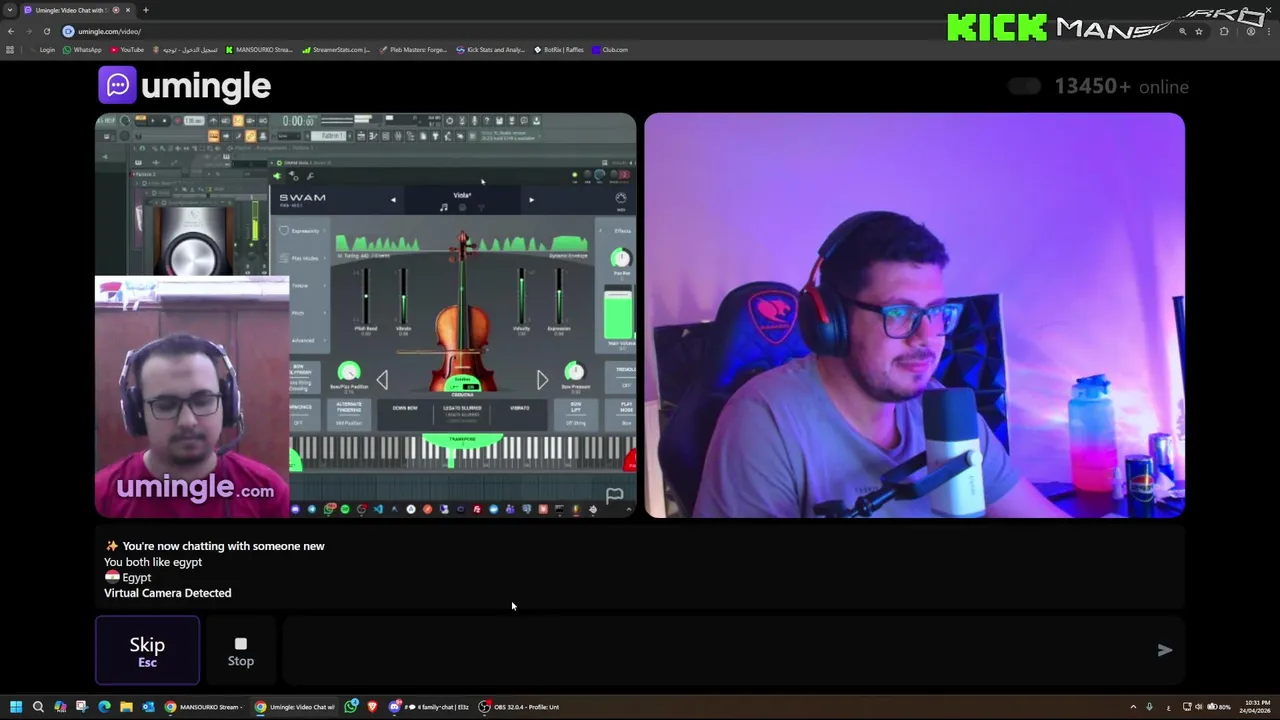The height and width of the screenshot is (720, 1280).
Task: Switch to MANSOURKO Stream Chrome window
Action: click(x=203, y=707)
